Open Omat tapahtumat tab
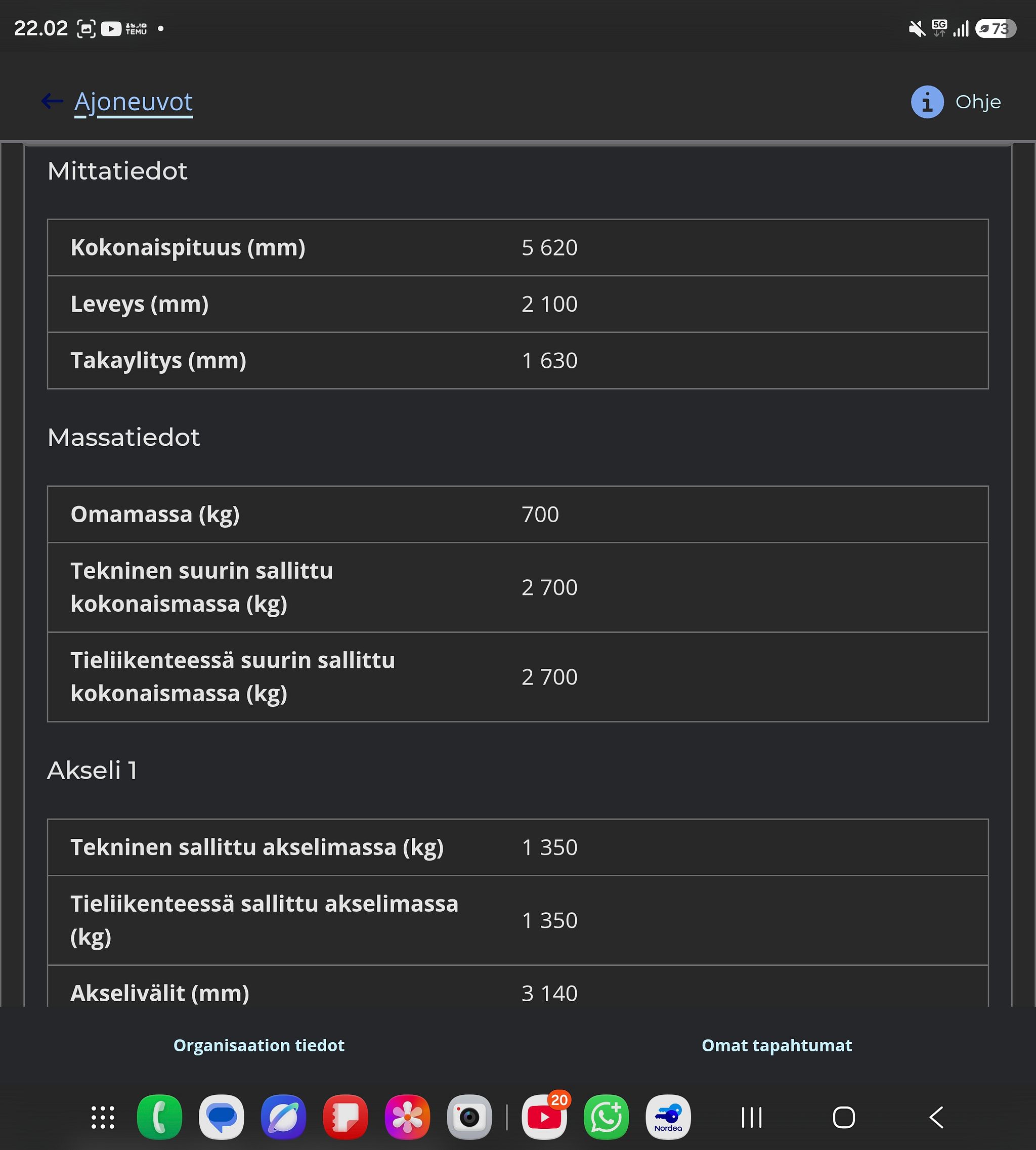This screenshot has height=1150, width=1036. [x=776, y=1045]
